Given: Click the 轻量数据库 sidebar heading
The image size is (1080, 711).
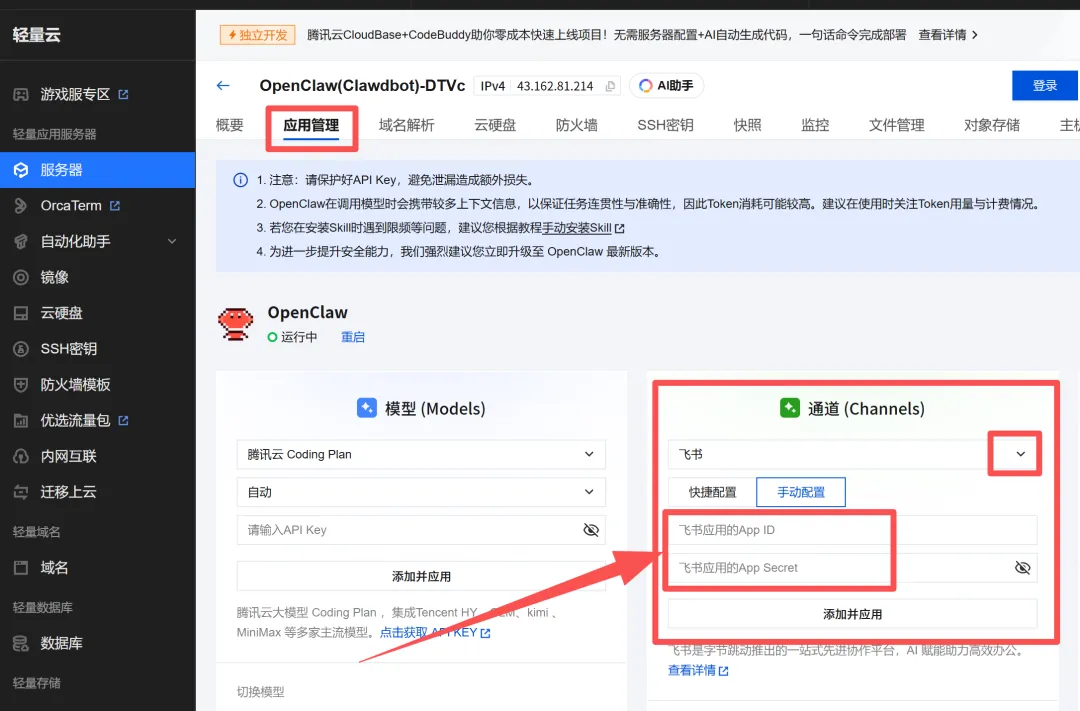Looking at the screenshot, I should 43,608.
